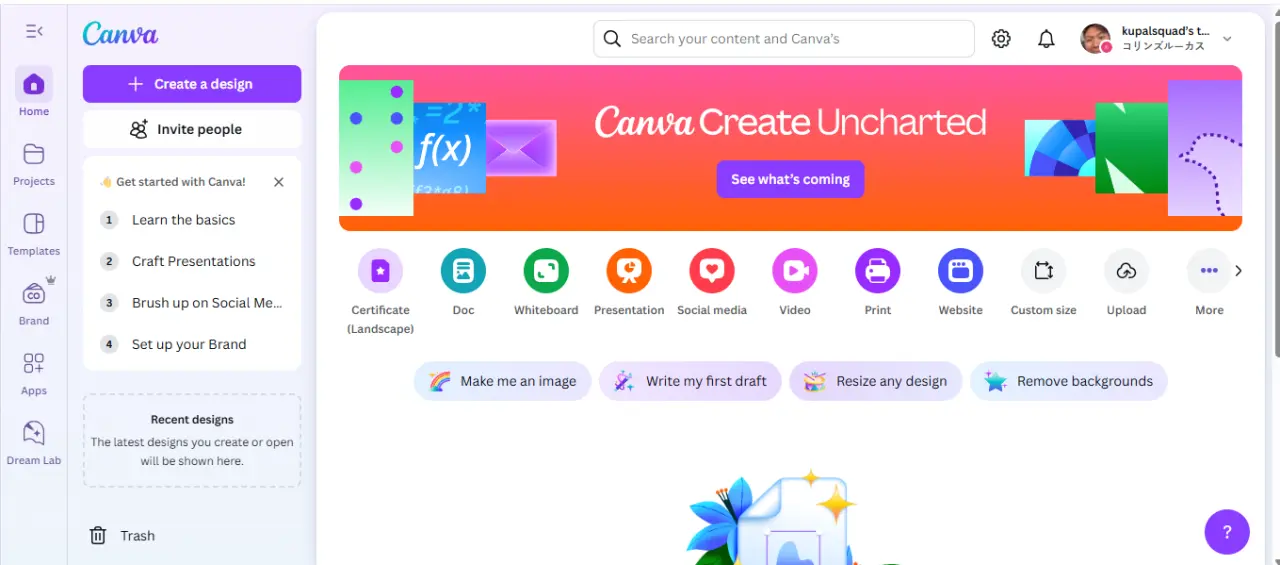Open Trash in the side panel
Viewport: 1280px width, 565px height.
pyautogui.click(x=122, y=536)
